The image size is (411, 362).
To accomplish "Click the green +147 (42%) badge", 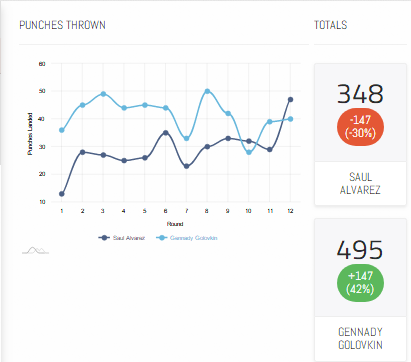I will (x=360, y=283).
